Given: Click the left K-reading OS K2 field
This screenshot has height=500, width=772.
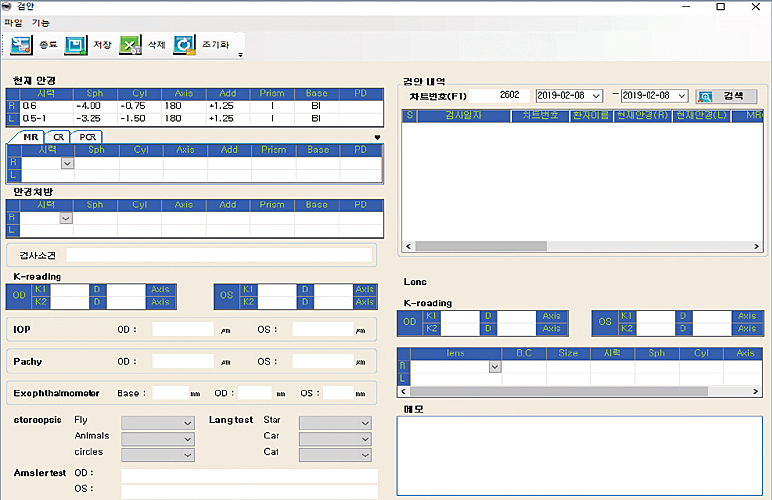Looking at the screenshot, I should point(277,302).
